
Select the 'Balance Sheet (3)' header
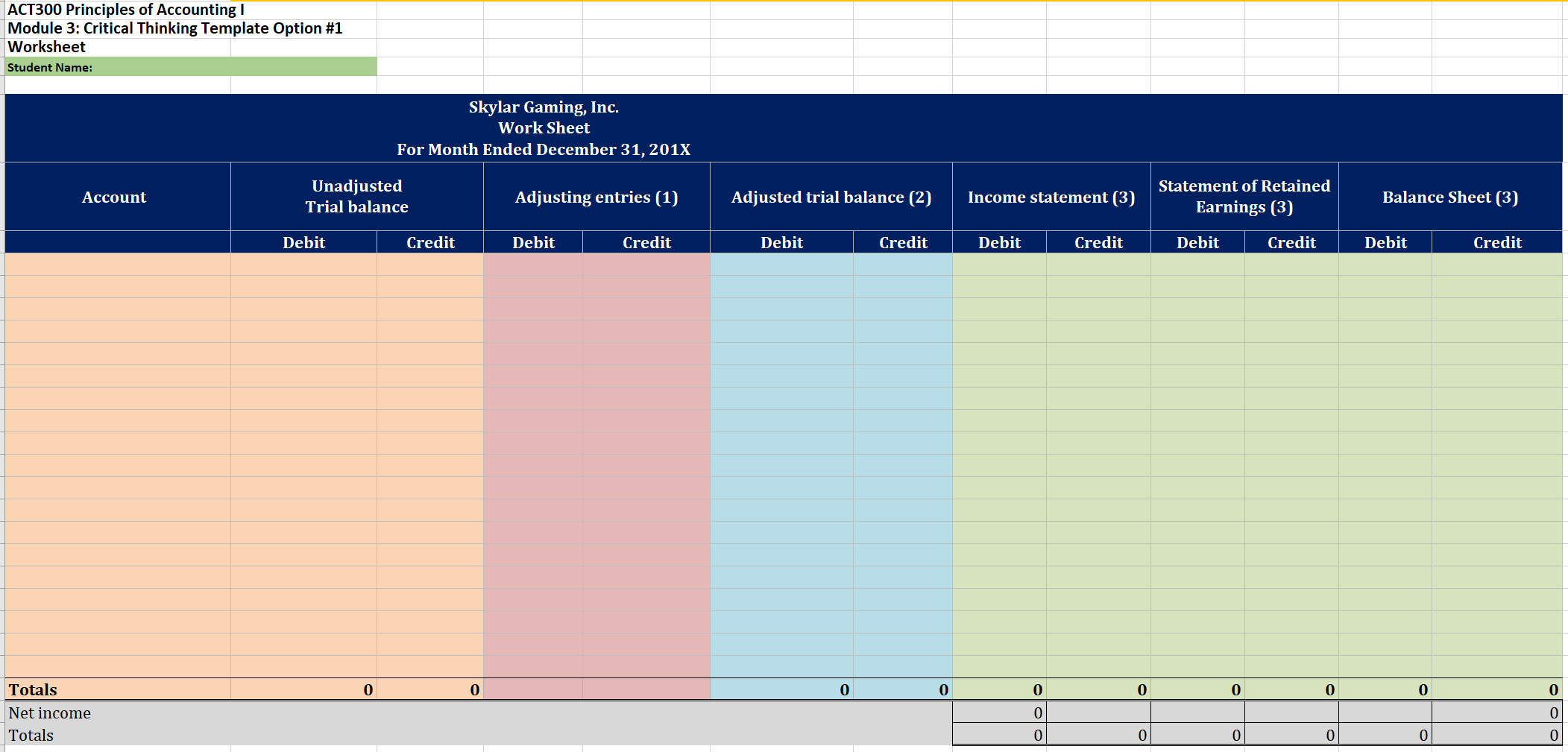point(1450,197)
